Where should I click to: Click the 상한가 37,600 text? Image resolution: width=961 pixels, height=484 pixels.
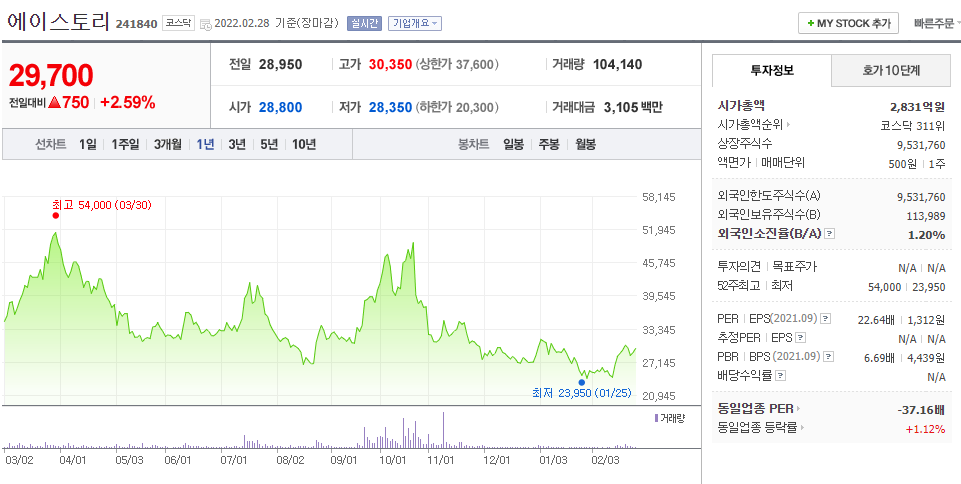457,64
